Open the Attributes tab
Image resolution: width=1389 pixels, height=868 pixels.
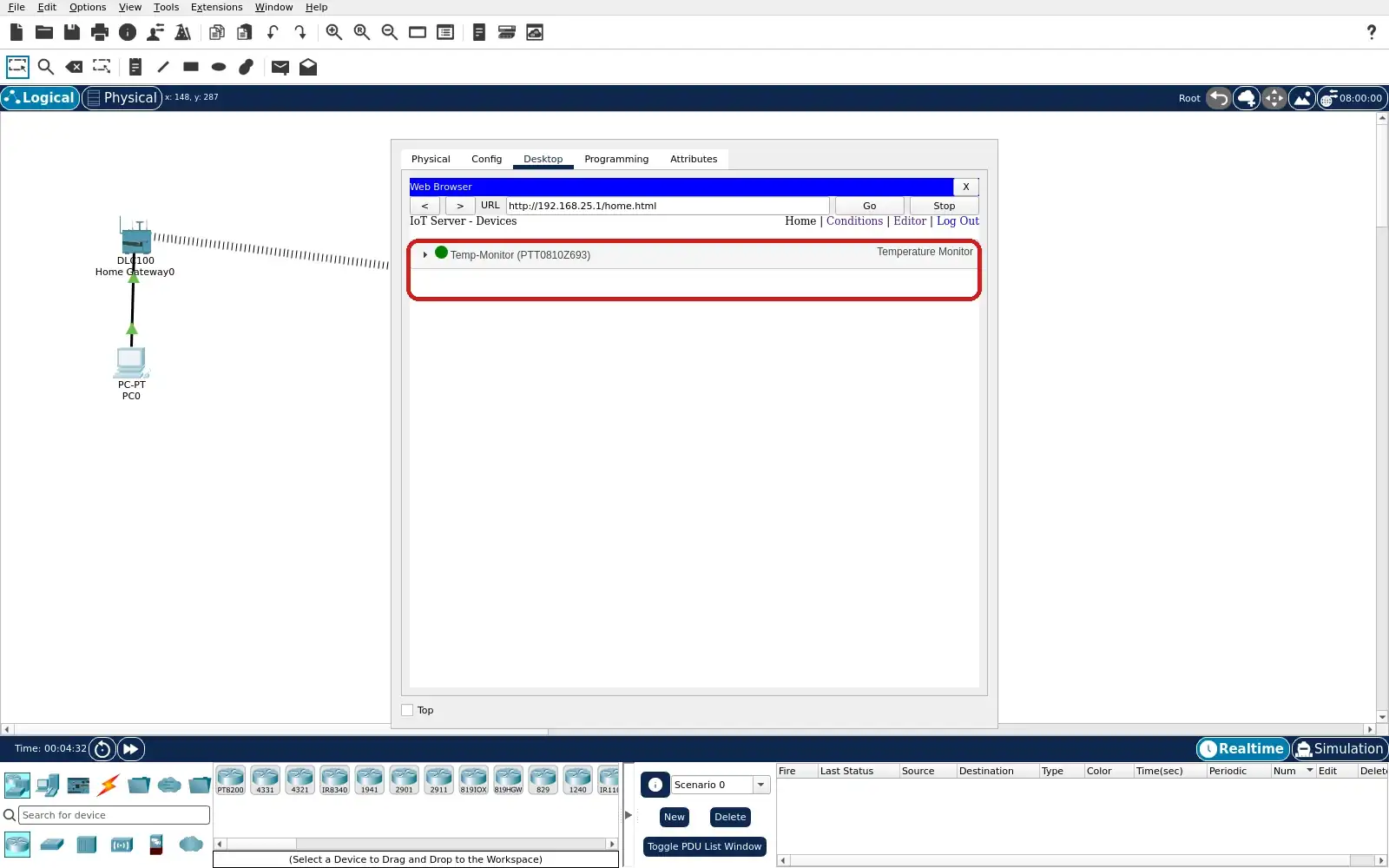(694, 159)
